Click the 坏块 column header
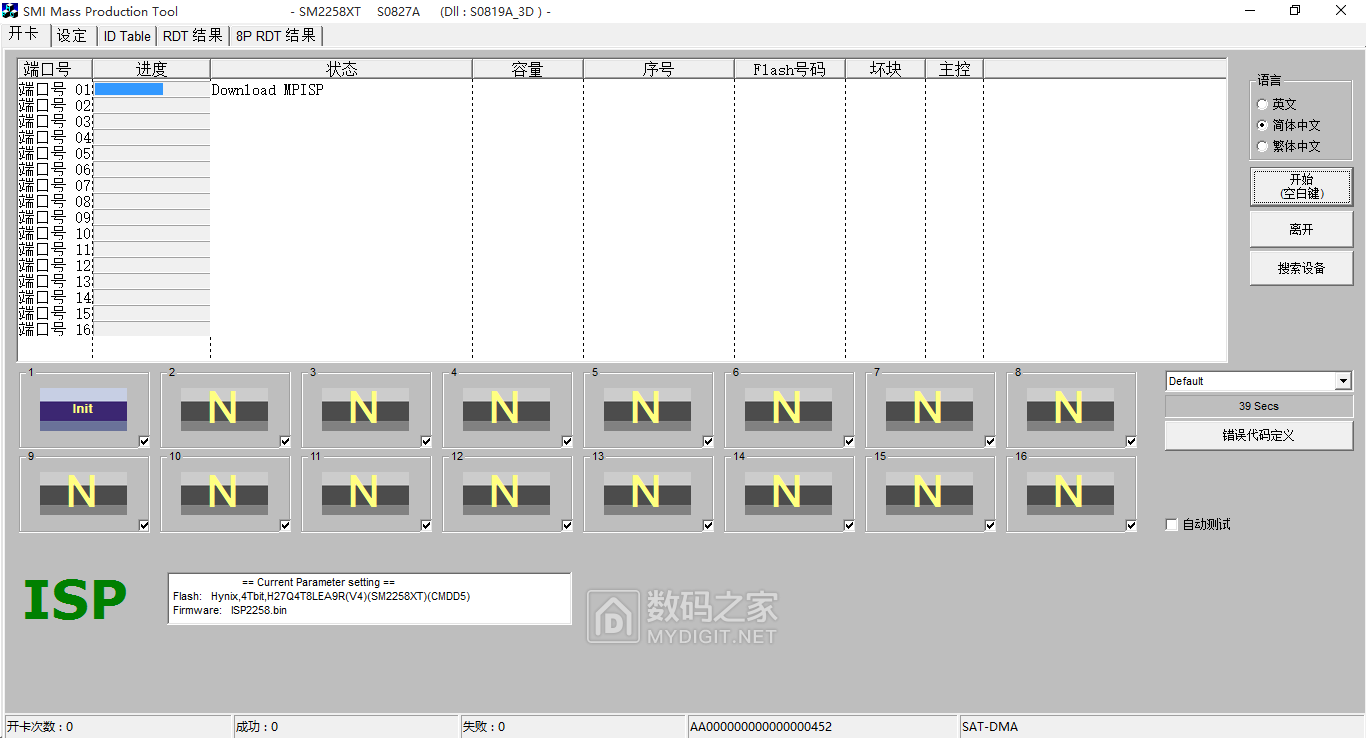Screen dimensions: 1366x738 click(886, 69)
